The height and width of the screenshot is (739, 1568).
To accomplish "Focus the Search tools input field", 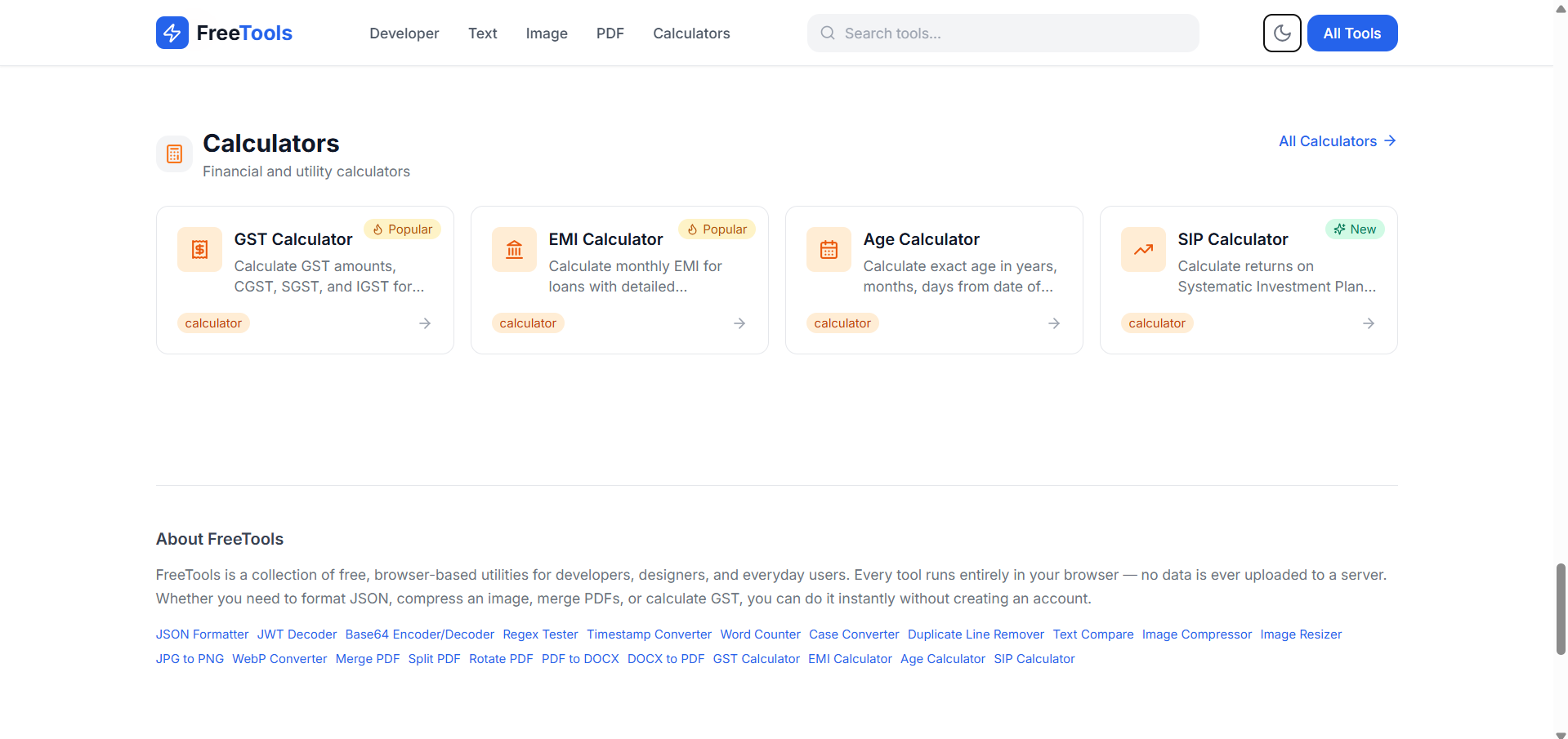I will point(1003,33).
